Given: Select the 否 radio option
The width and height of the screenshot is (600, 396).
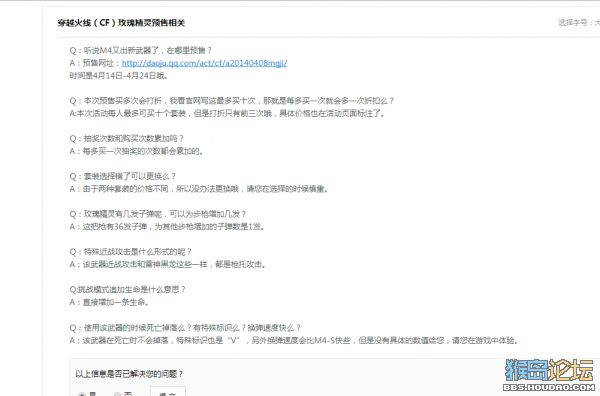Looking at the screenshot, I should pos(117,394).
